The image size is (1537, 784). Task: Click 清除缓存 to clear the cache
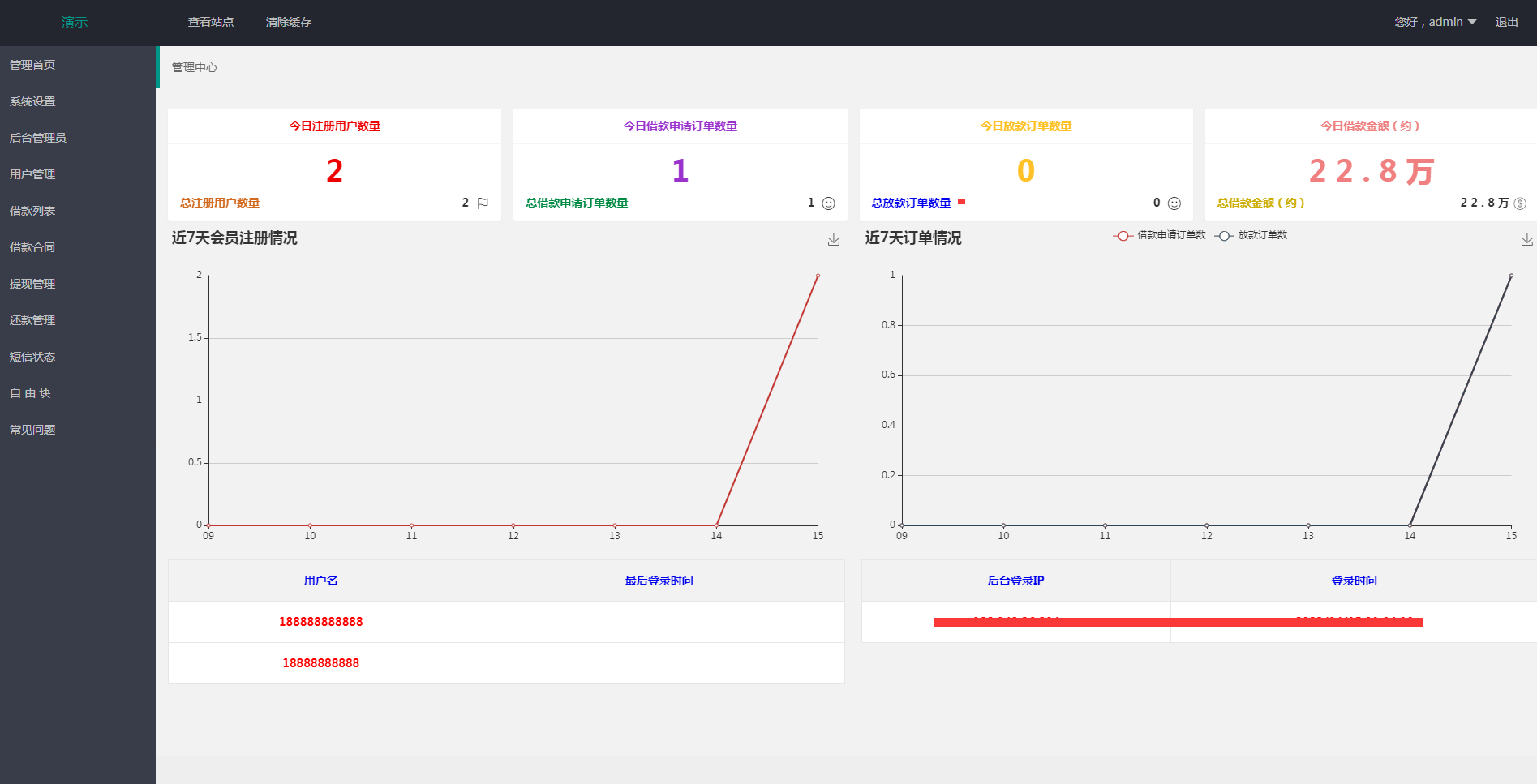(x=288, y=22)
